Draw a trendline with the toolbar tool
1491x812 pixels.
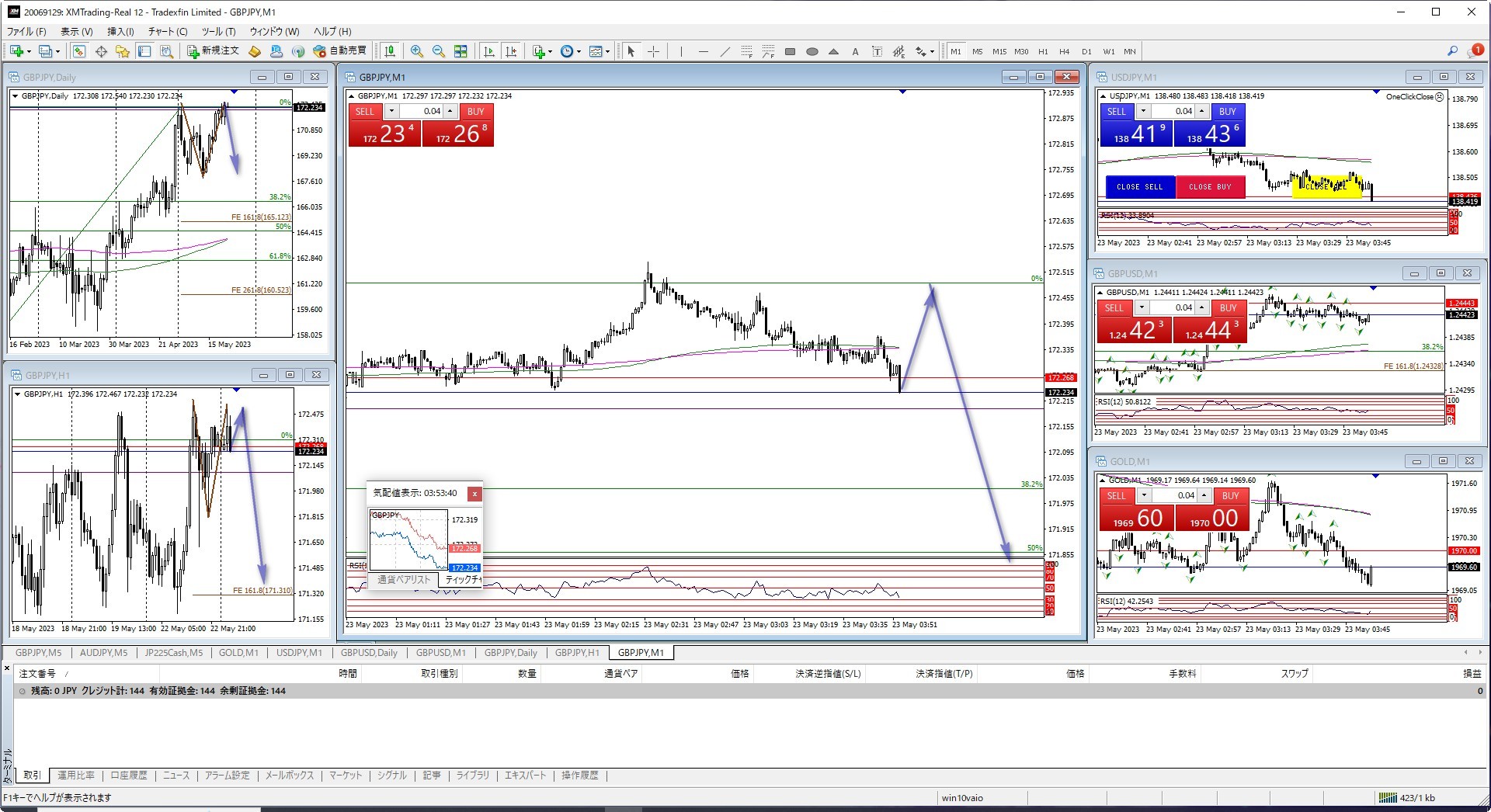pos(725,51)
